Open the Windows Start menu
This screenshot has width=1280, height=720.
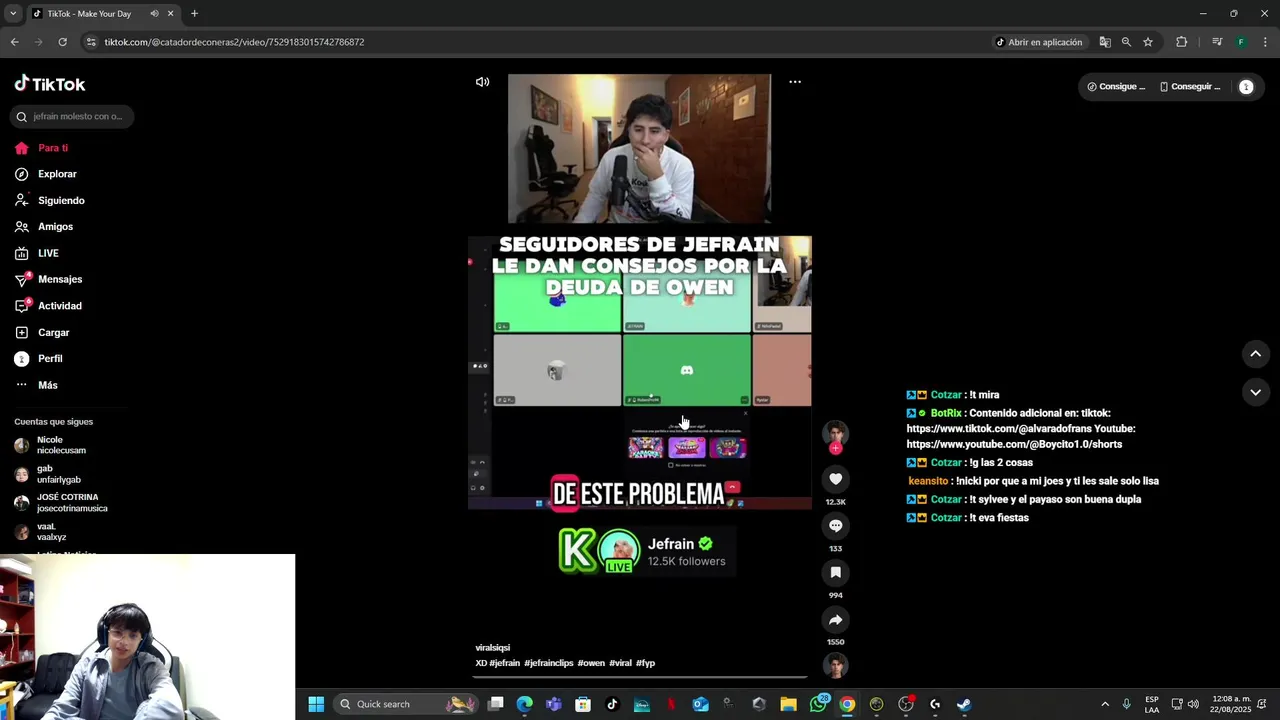point(316,704)
